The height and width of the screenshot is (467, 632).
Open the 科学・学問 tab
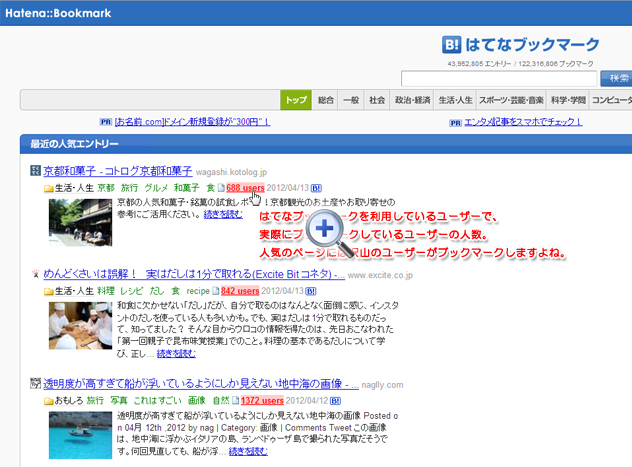tap(568, 100)
